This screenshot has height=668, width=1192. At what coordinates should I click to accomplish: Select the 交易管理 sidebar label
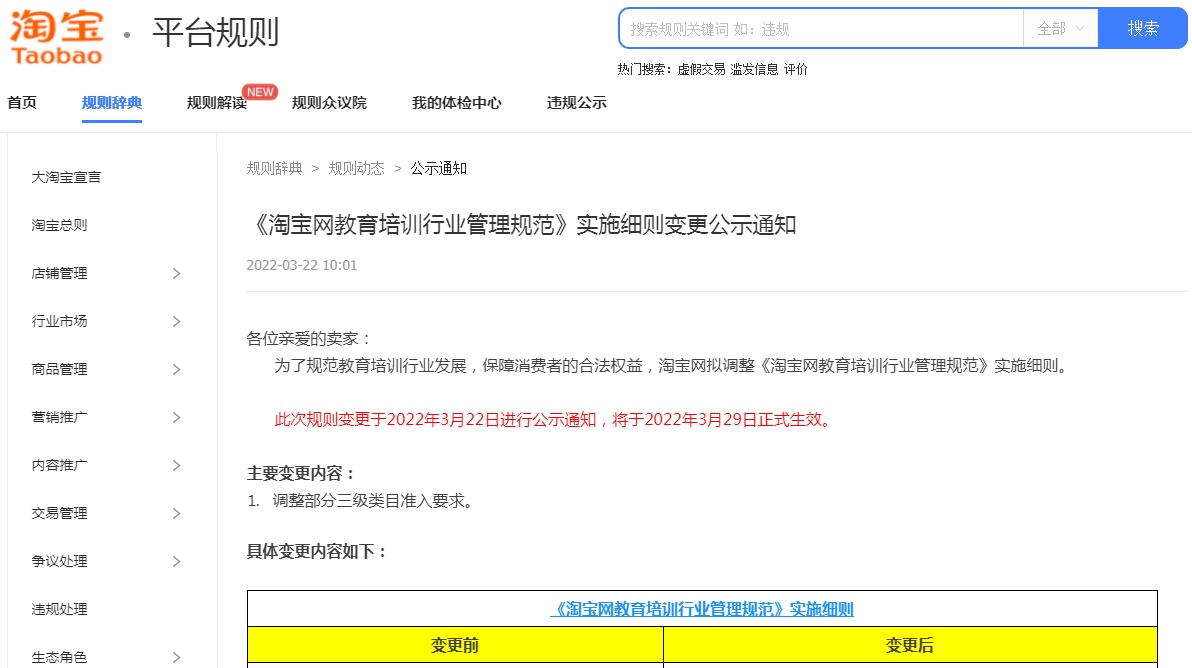[x=59, y=513]
